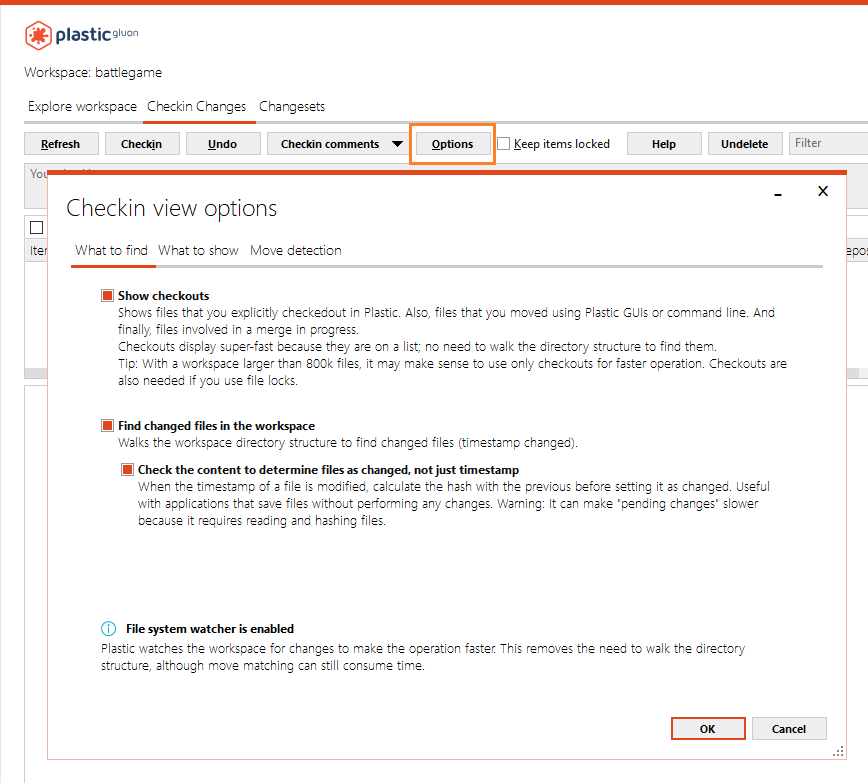Click the dialog resize grip corner

(x=838, y=751)
